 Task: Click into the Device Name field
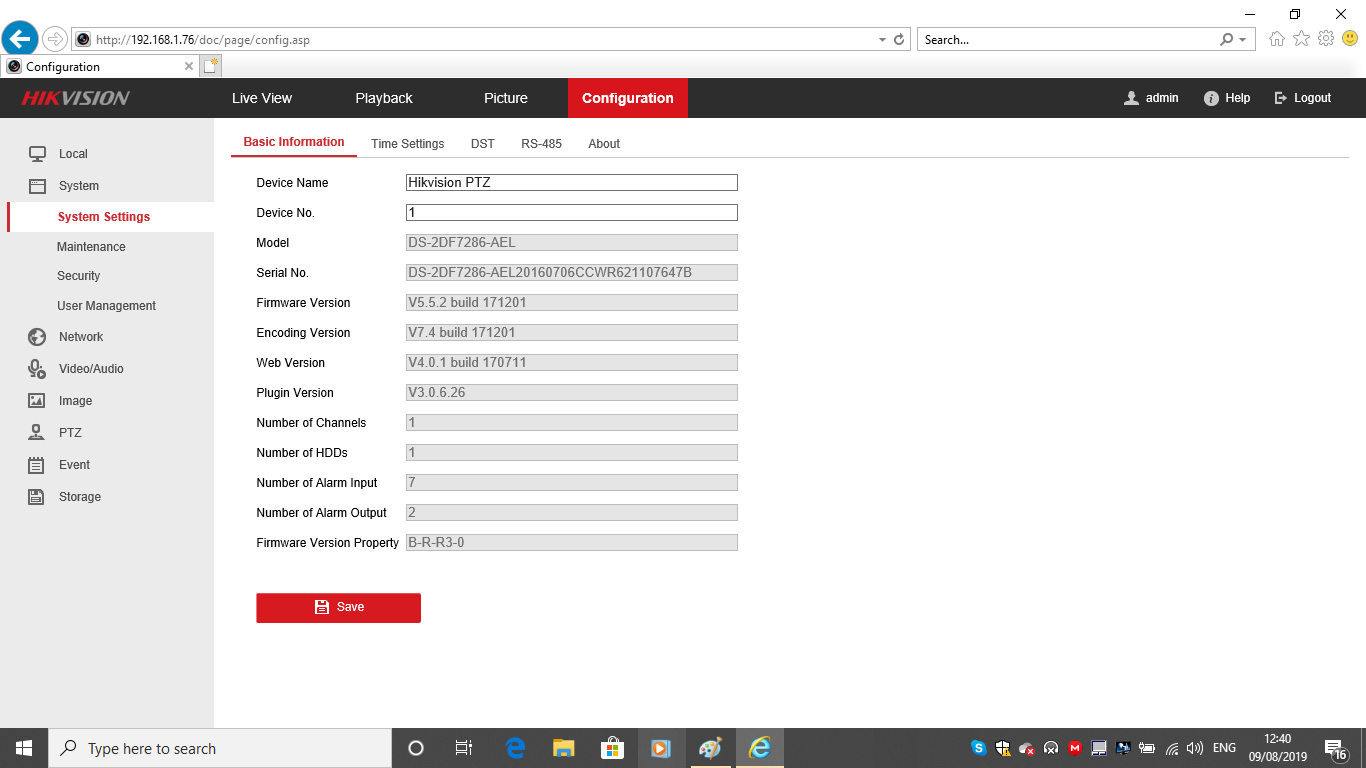tap(571, 183)
